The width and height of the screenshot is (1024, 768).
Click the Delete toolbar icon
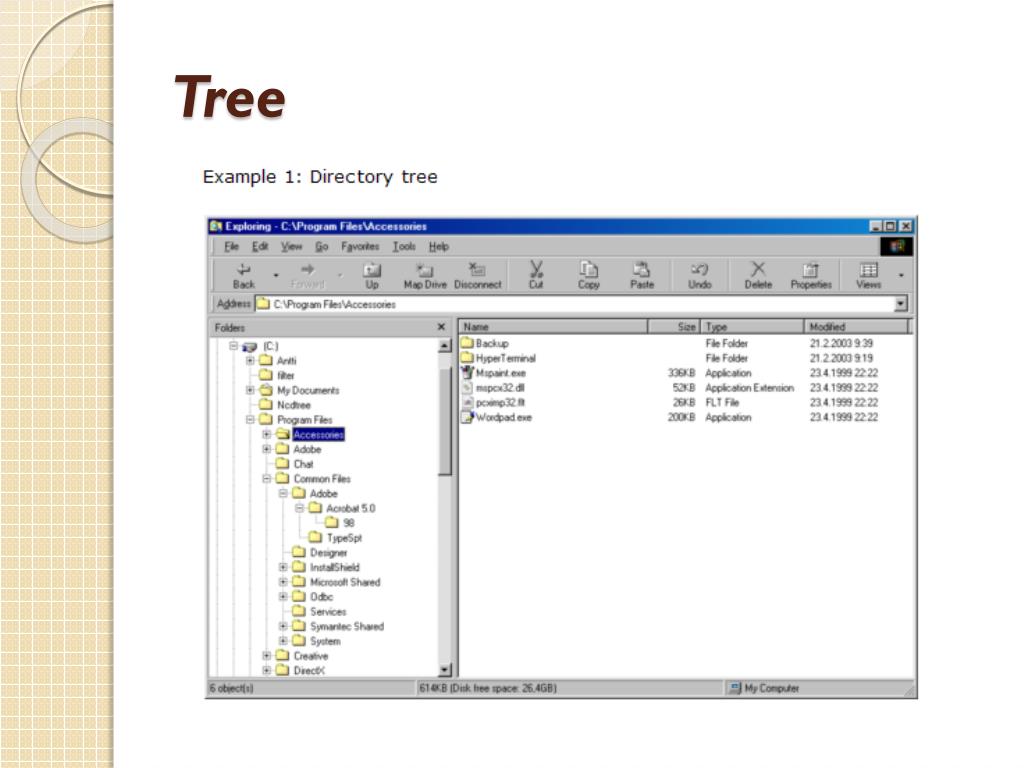coord(758,270)
